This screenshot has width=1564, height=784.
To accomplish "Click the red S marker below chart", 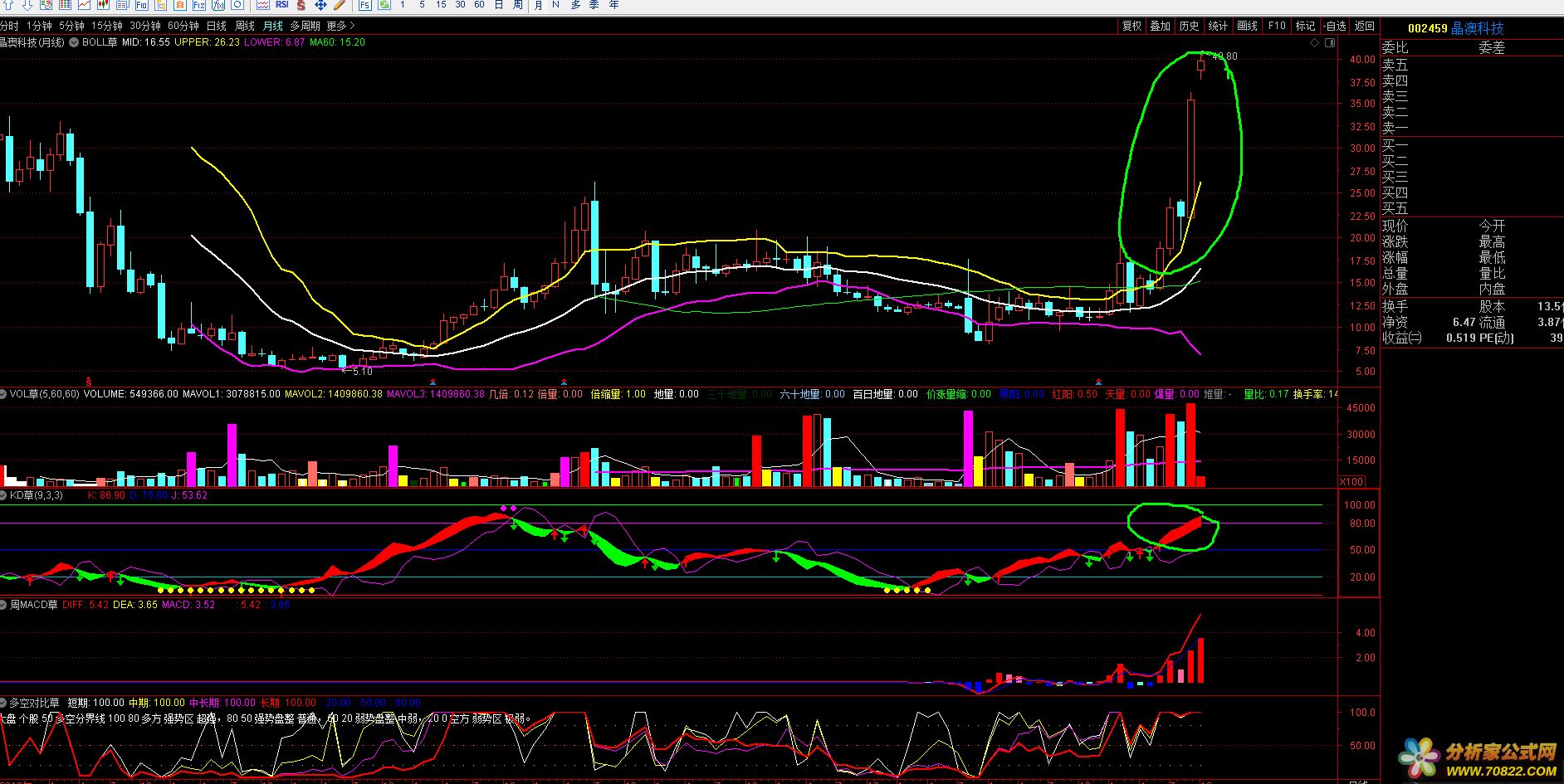I will pos(89,381).
